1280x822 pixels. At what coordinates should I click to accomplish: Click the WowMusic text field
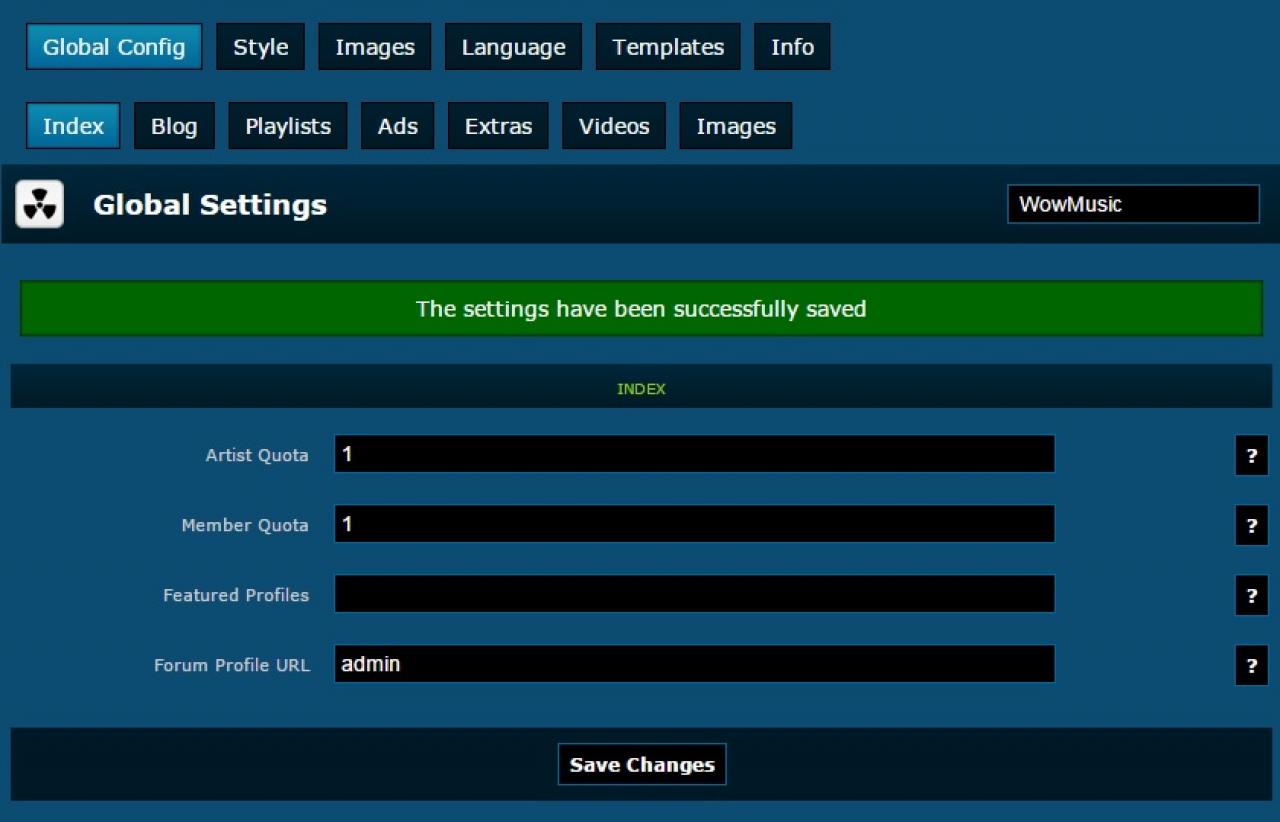coord(1133,204)
